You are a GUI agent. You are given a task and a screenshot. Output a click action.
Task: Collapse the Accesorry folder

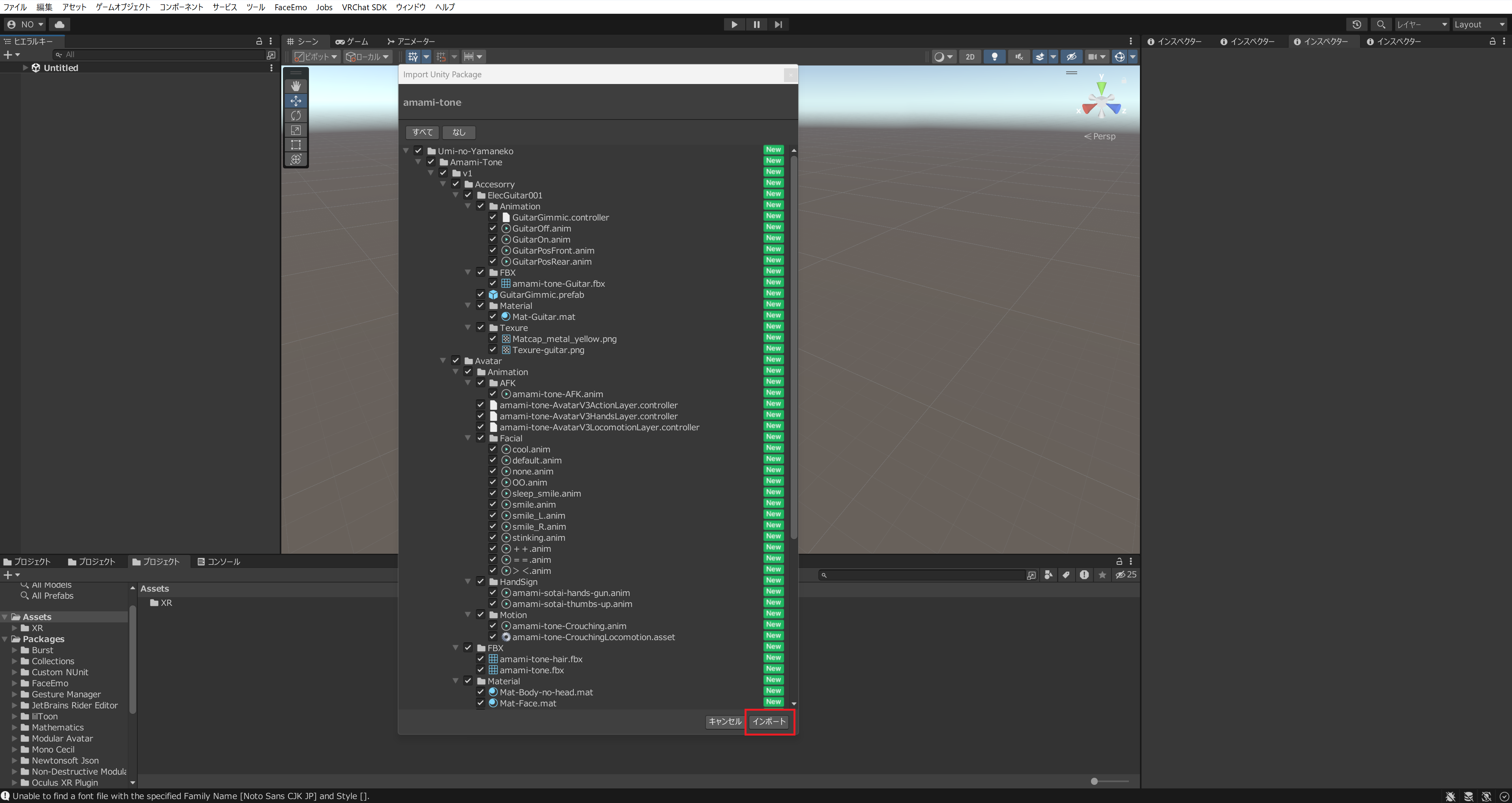tap(443, 184)
